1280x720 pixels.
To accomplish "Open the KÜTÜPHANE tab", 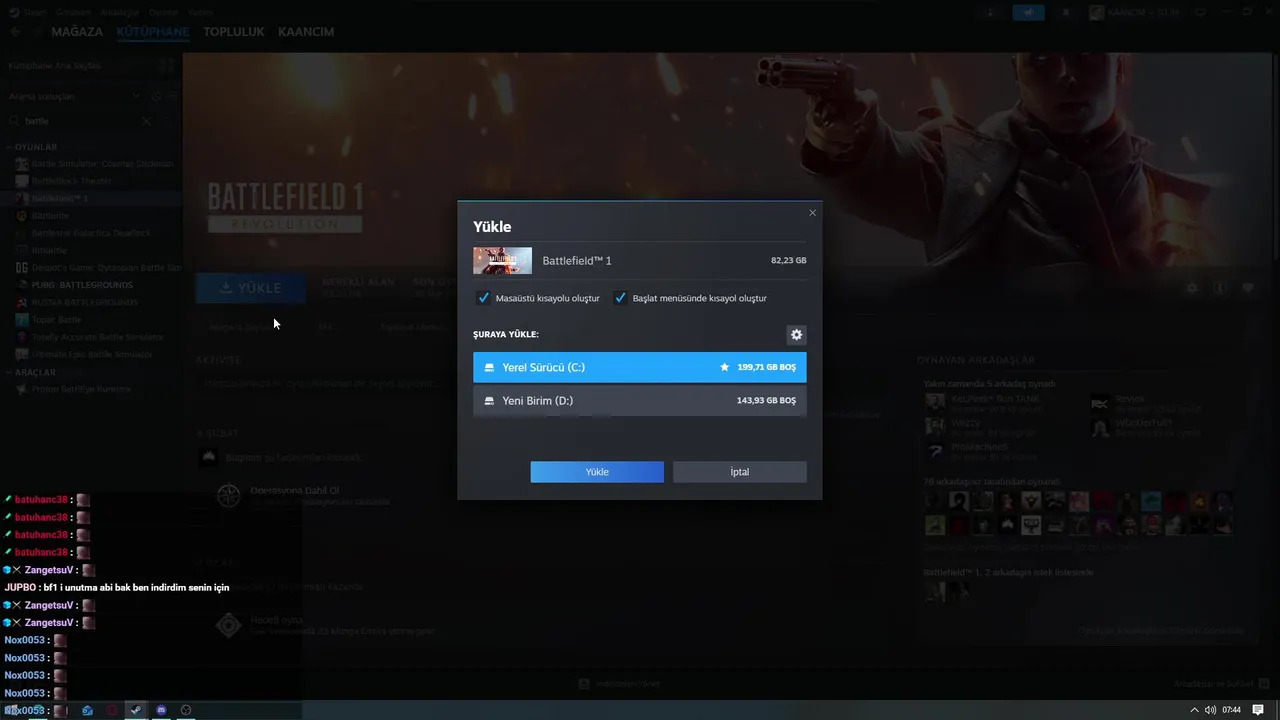I will pos(153,32).
